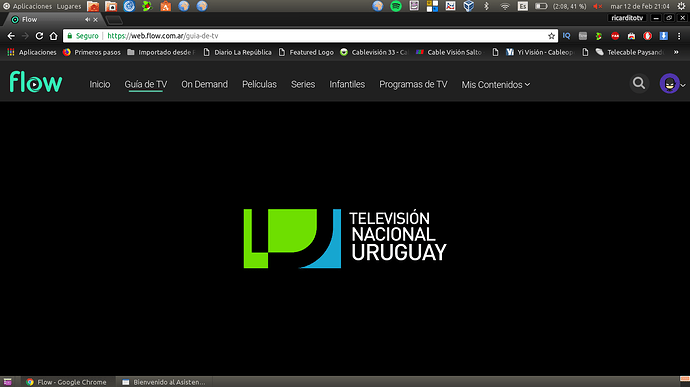Click the Spotify tray icon

[x=396, y=6]
